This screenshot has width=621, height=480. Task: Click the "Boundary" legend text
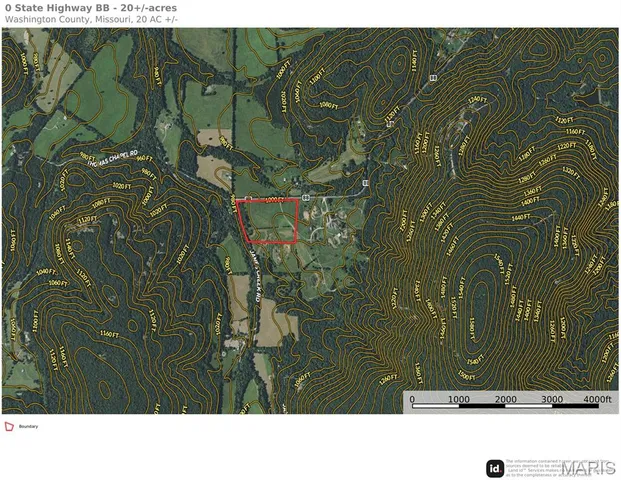[x=28, y=427]
